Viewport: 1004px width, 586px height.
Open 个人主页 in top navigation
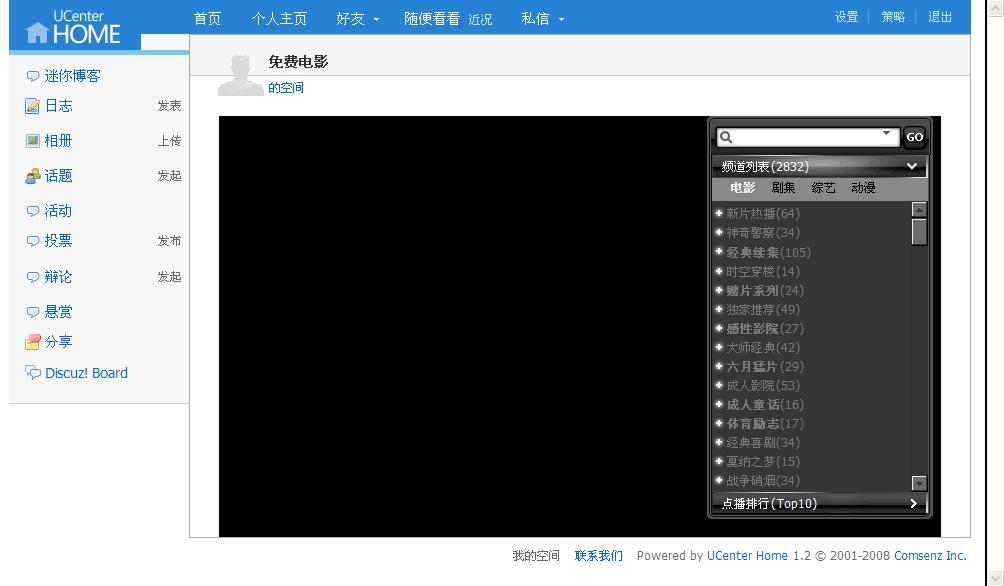279,19
